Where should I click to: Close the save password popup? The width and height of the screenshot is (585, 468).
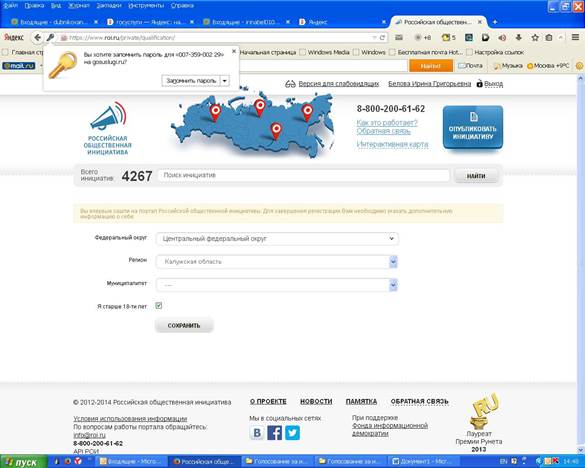(234, 52)
